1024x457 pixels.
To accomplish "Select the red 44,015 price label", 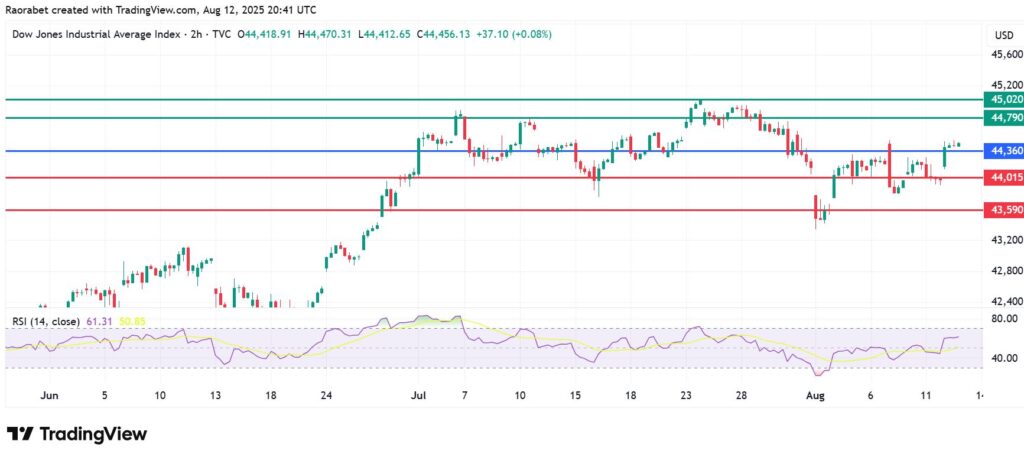I will [1004, 178].
